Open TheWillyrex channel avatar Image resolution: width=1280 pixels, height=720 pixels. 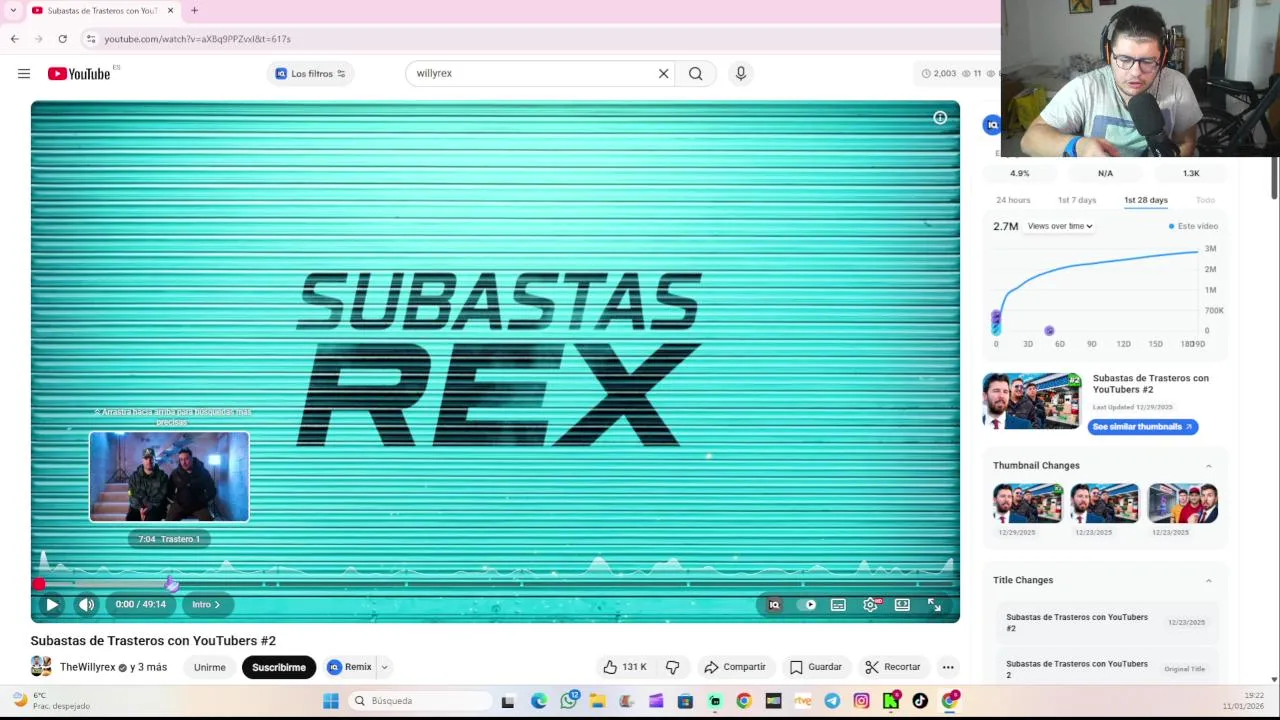[41, 667]
